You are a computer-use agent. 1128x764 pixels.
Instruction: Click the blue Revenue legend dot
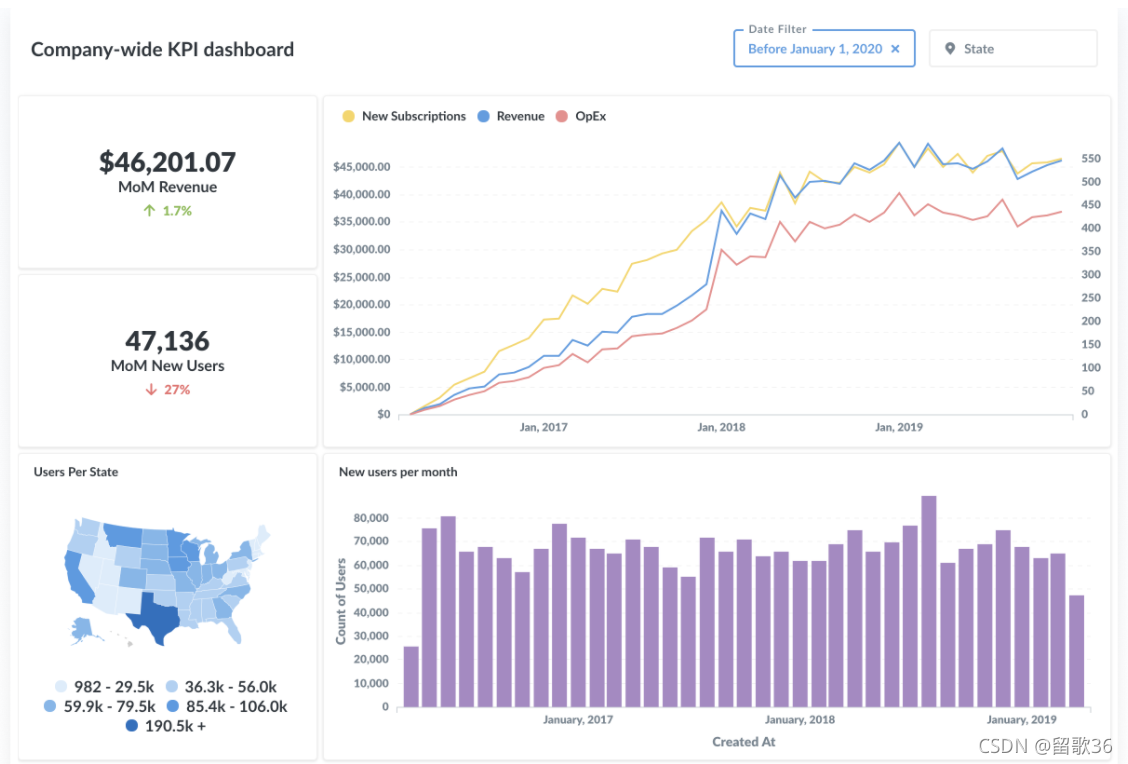click(483, 116)
